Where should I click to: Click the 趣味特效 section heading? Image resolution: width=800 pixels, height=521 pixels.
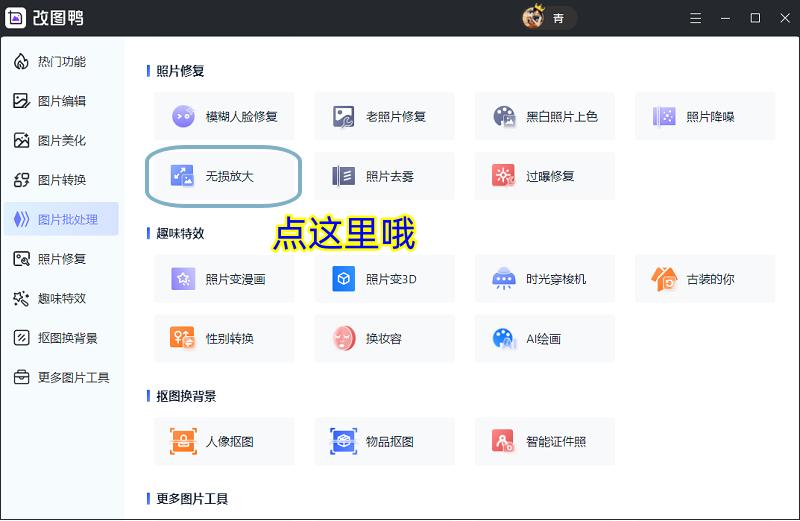(180, 234)
